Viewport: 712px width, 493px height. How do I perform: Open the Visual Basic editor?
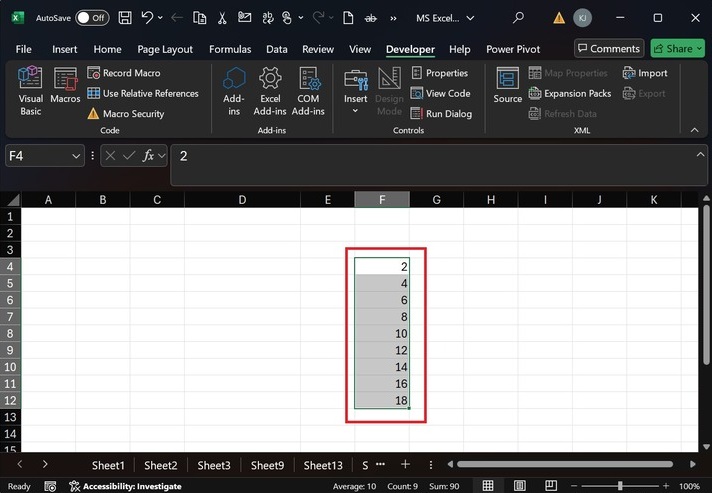31,90
